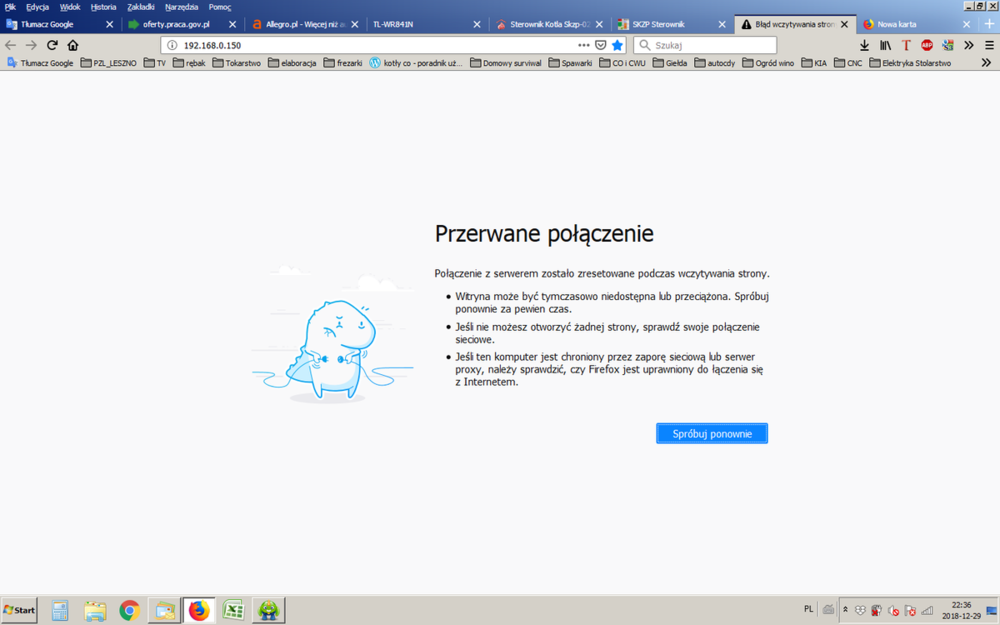Open the Downloads arrow icon
Image resolution: width=1000 pixels, height=625 pixels.
coord(864,45)
